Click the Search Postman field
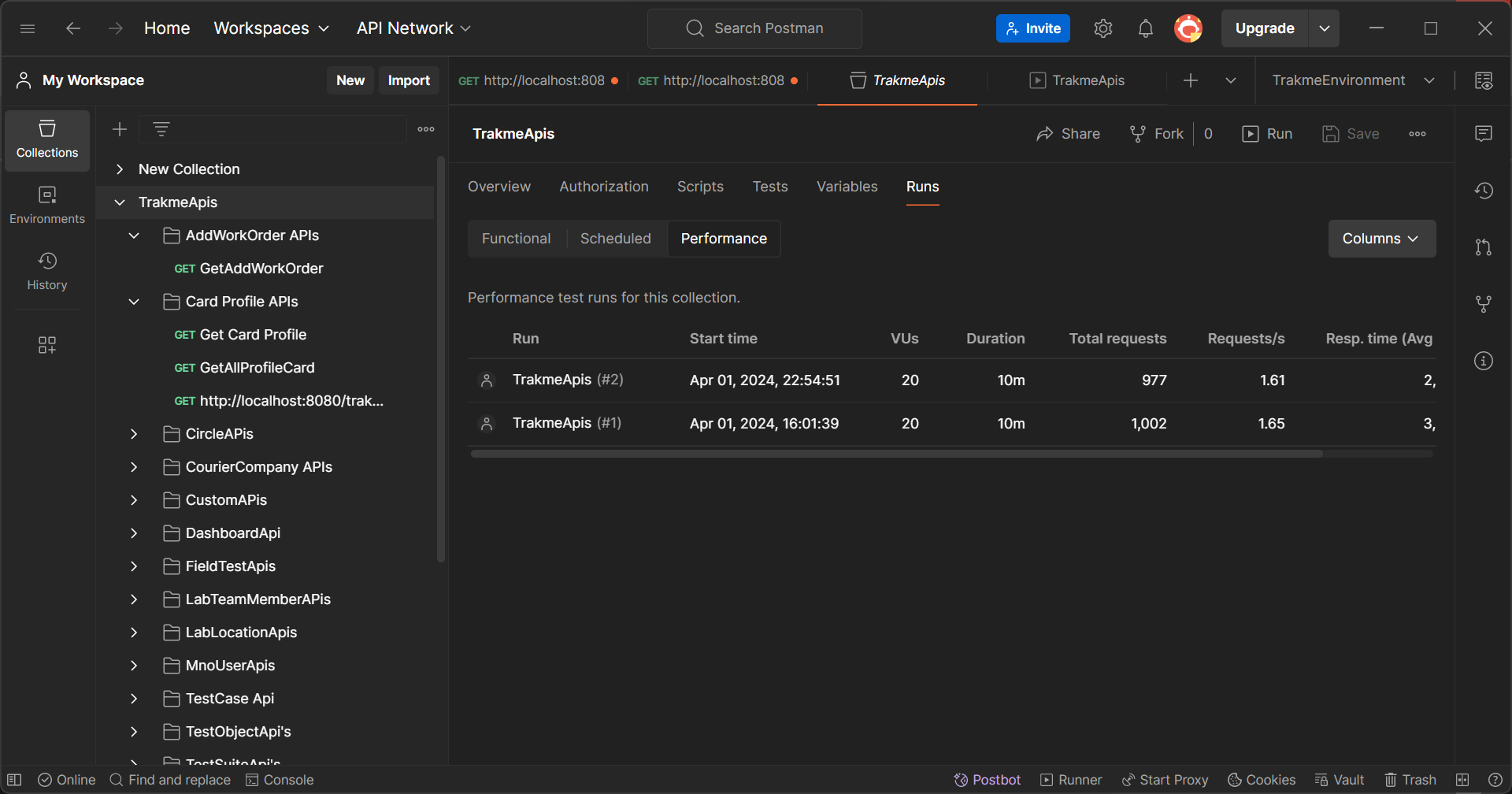The height and width of the screenshot is (794, 1512). (x=754, y=28)
